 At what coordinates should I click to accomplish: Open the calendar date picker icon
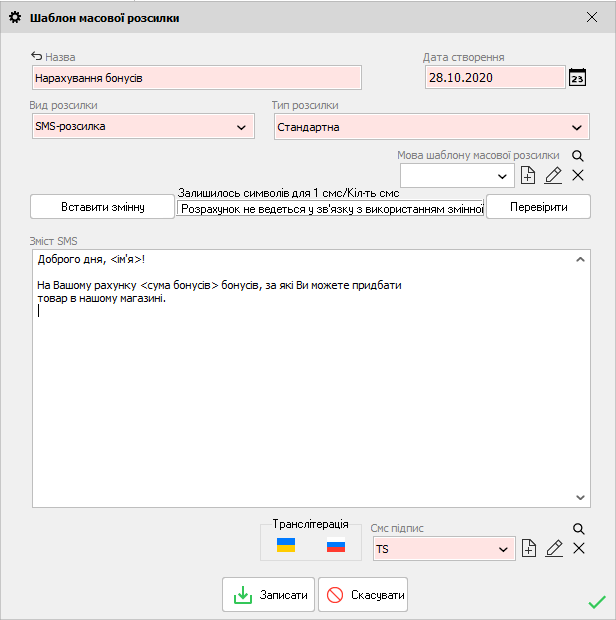click(x=577, y=78)
